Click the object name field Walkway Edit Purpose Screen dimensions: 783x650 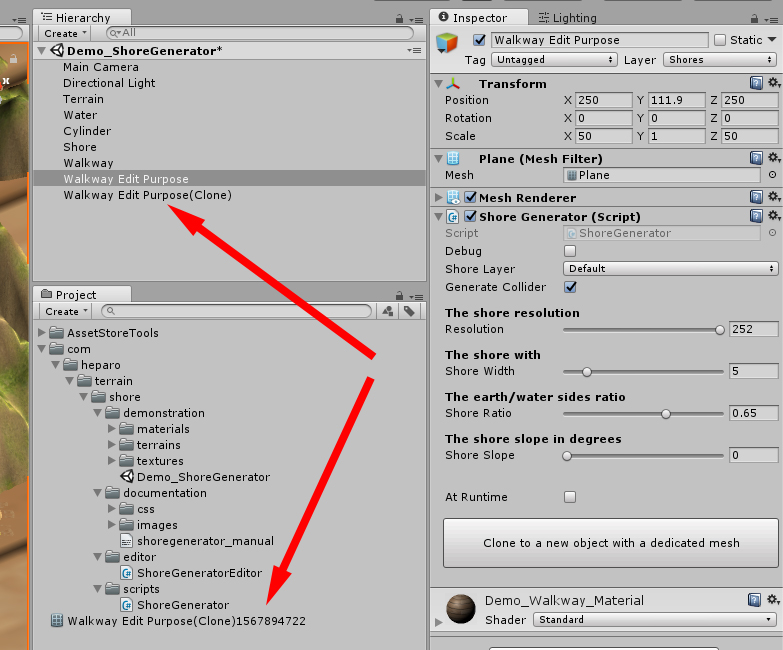(x=600, y=40)
